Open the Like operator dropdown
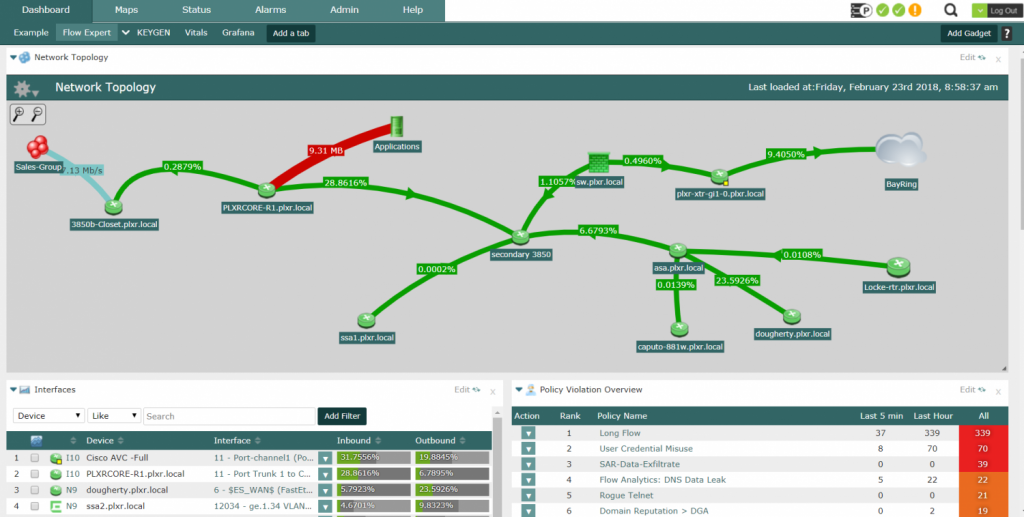 (x=114, y=416)
